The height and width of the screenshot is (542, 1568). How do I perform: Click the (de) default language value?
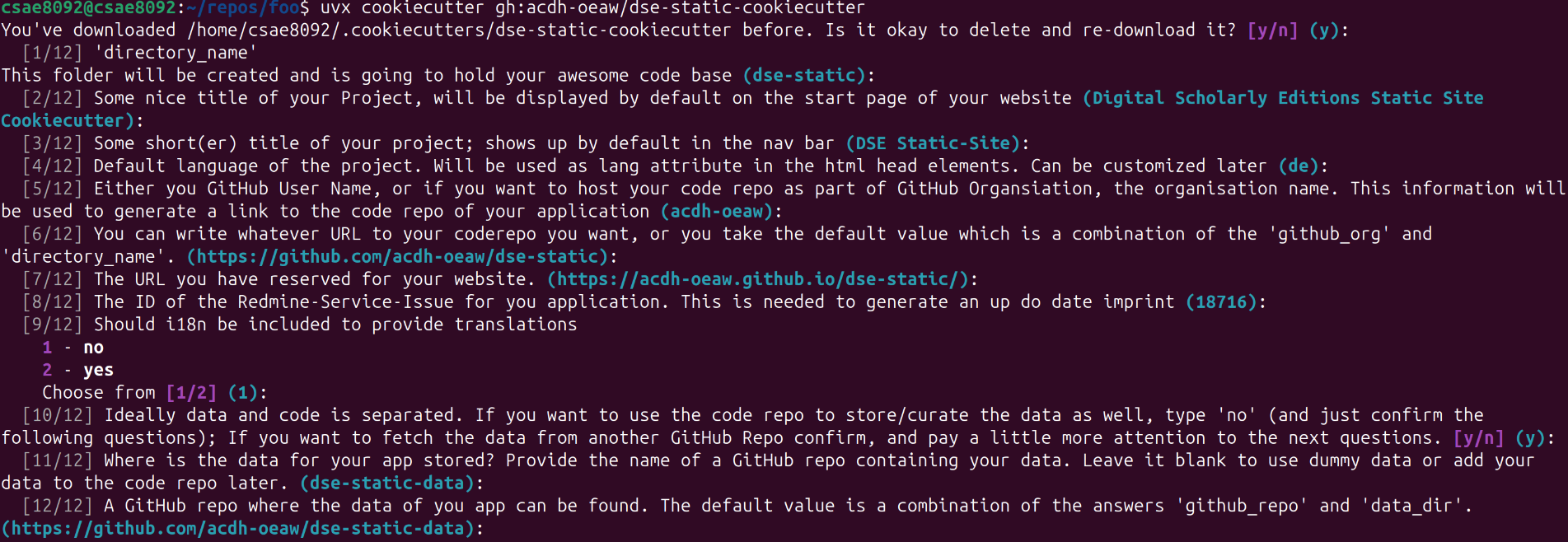point(1299,166)
